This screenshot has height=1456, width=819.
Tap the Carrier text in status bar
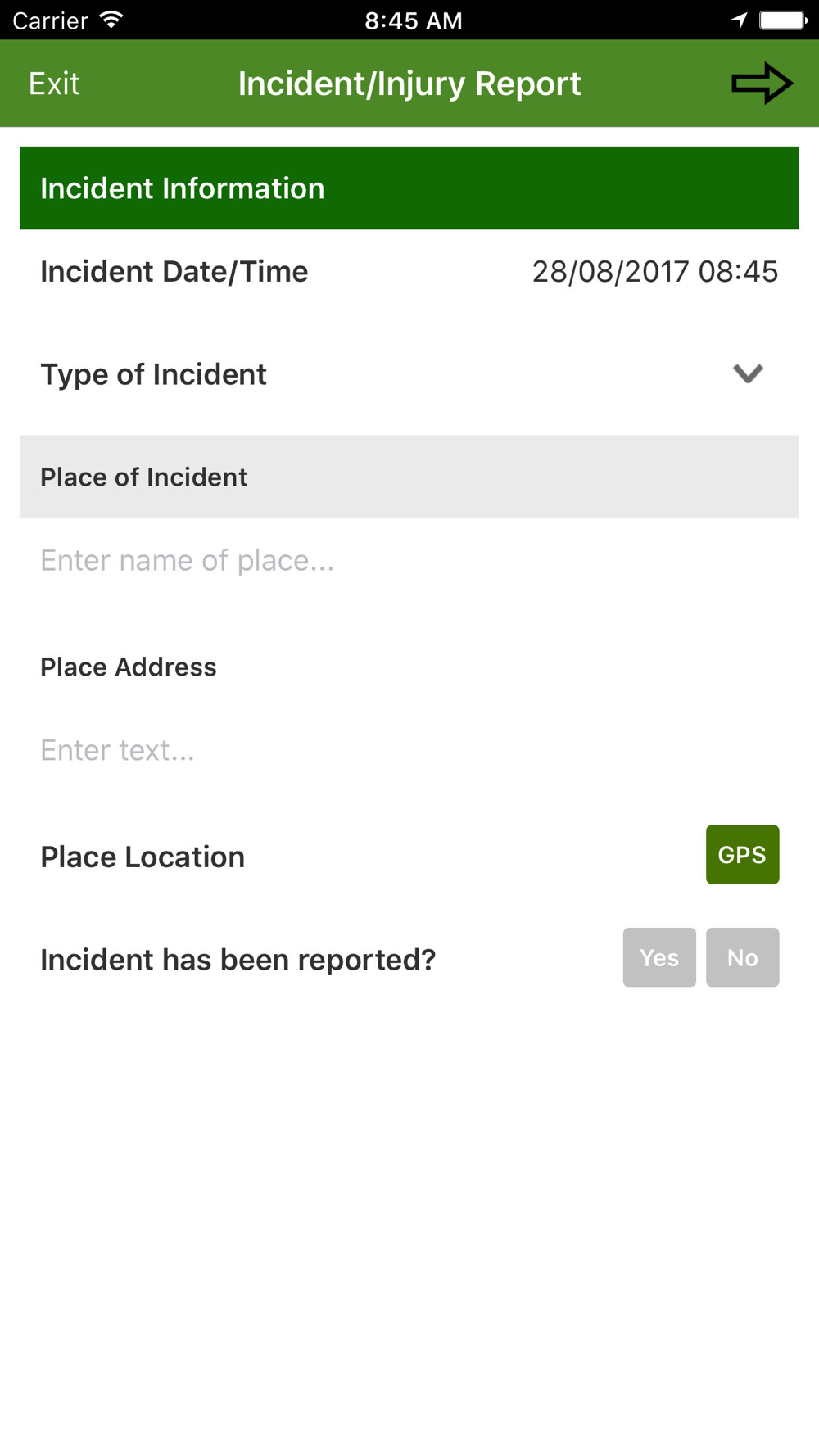[x=50, y=20]
